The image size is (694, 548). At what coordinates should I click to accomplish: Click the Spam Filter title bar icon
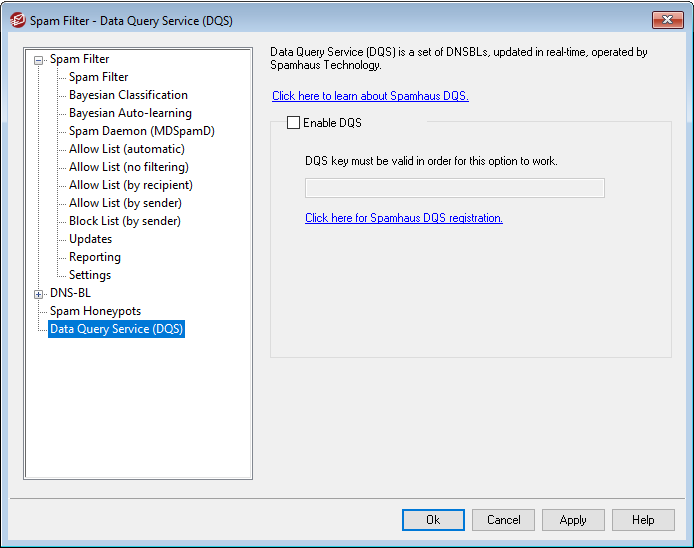17,20
